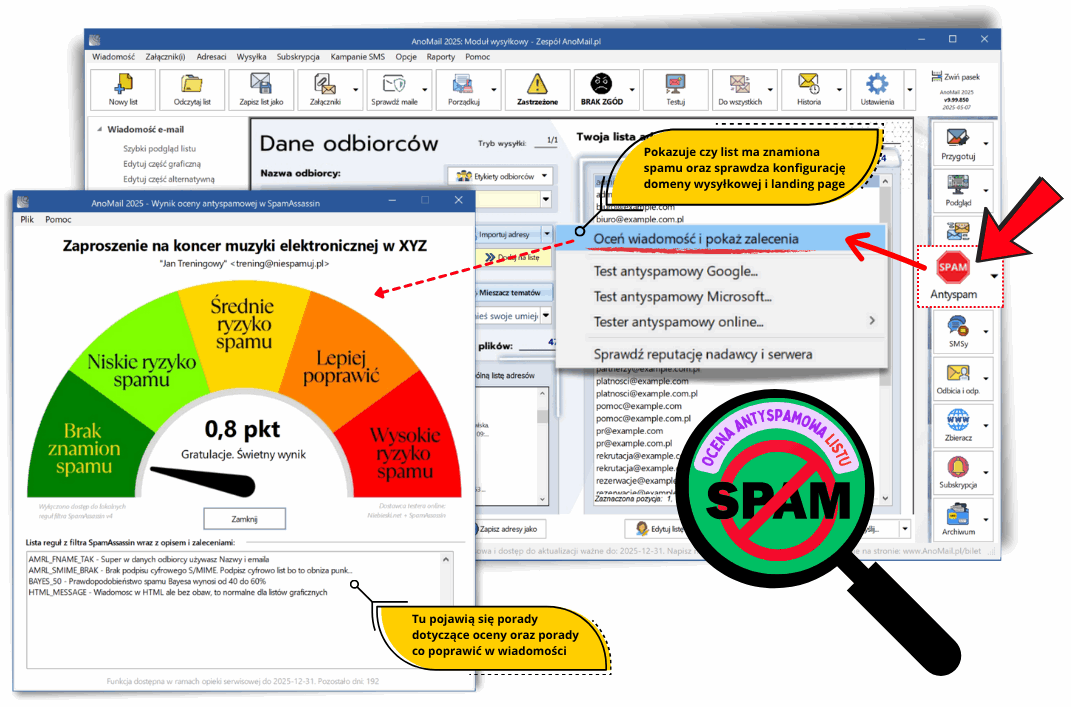Image resolution: width=1071 pixels, height=707 pixels.
Task: Click the Edytuj listę button
Action: tap(658, 529)
